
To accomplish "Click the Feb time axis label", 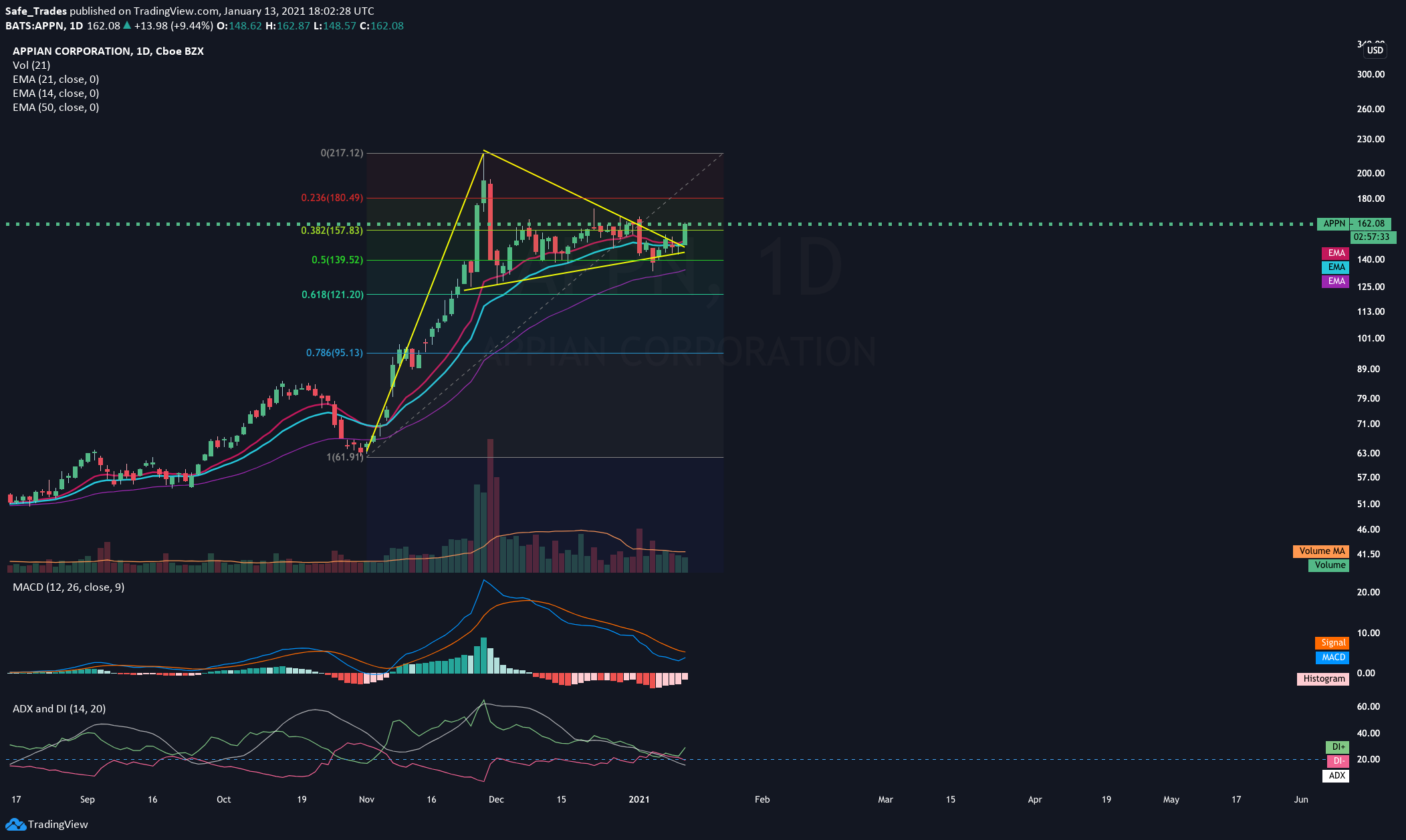I will [762, 799].
